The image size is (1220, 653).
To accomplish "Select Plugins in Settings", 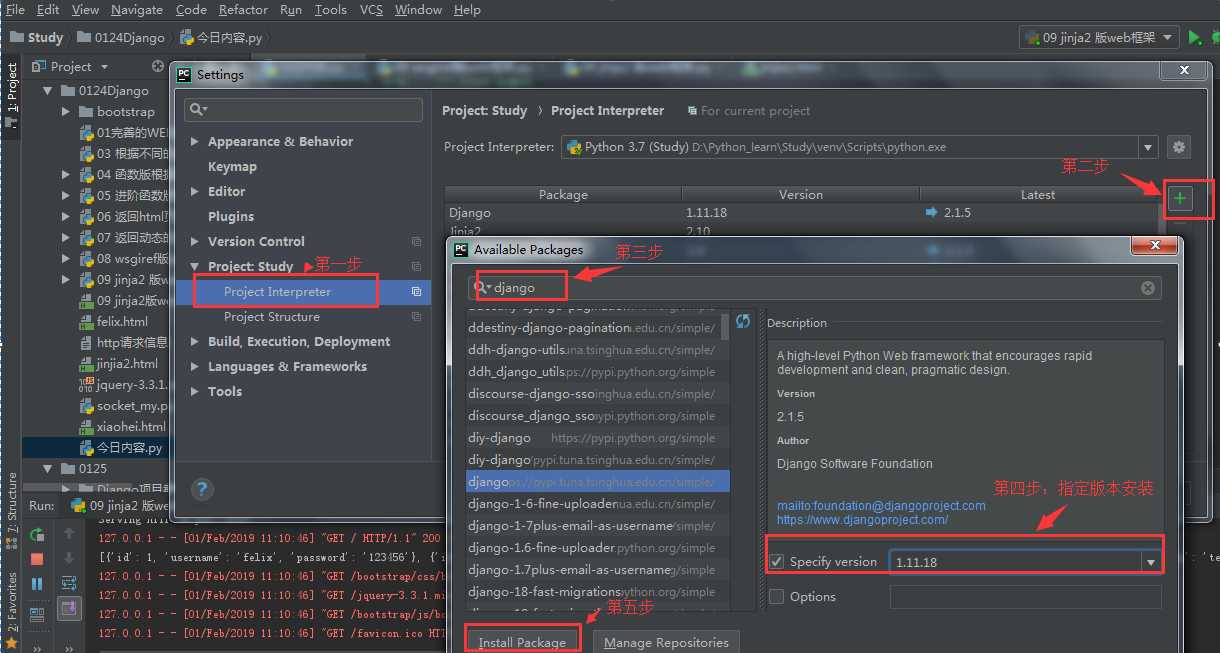I will pos(231,217).
